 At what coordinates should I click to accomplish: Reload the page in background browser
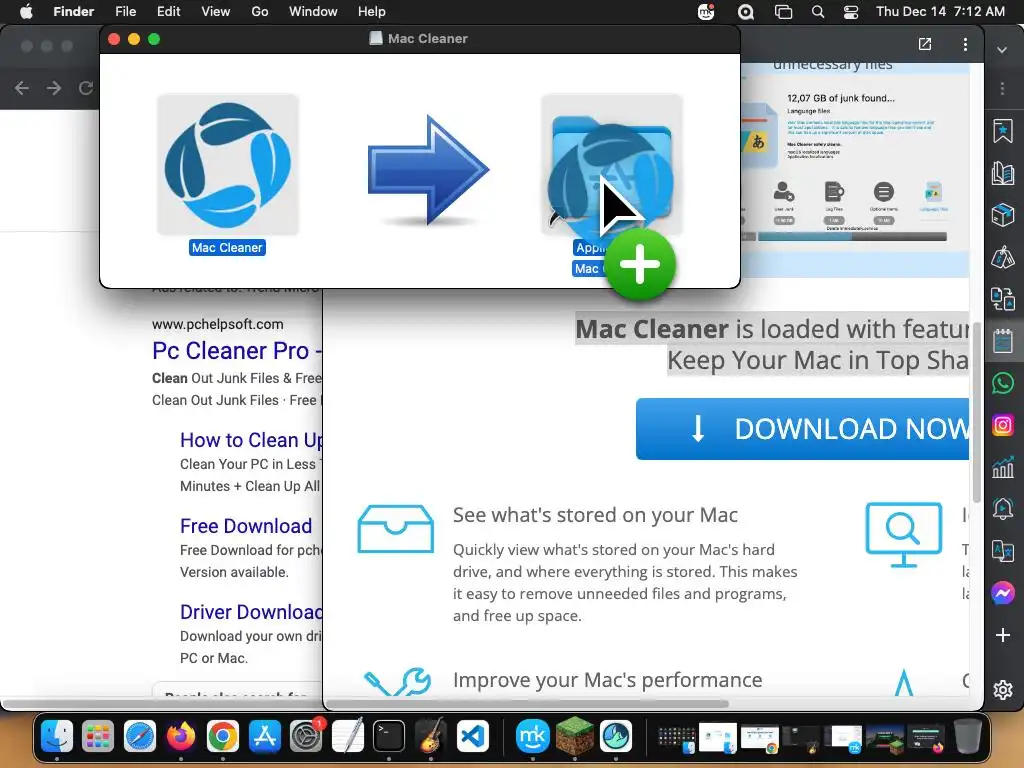click(x=86, y=88)
